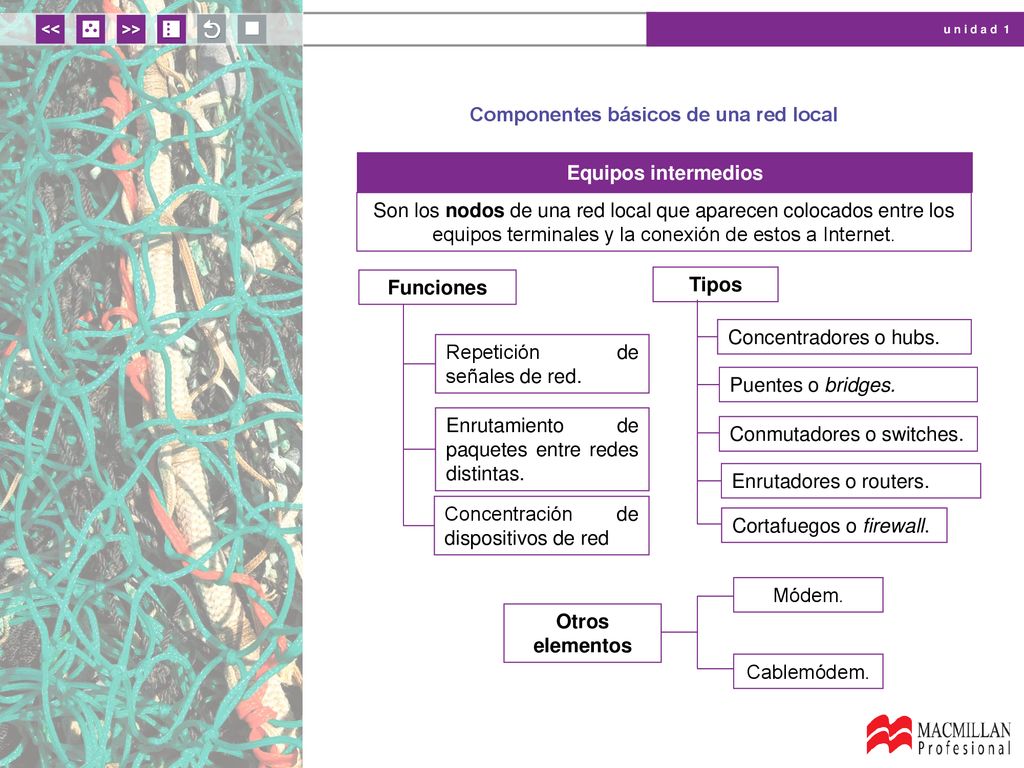Click 'Enrutadores o routers.' item

pyautogui.click(x=850, y=481)
